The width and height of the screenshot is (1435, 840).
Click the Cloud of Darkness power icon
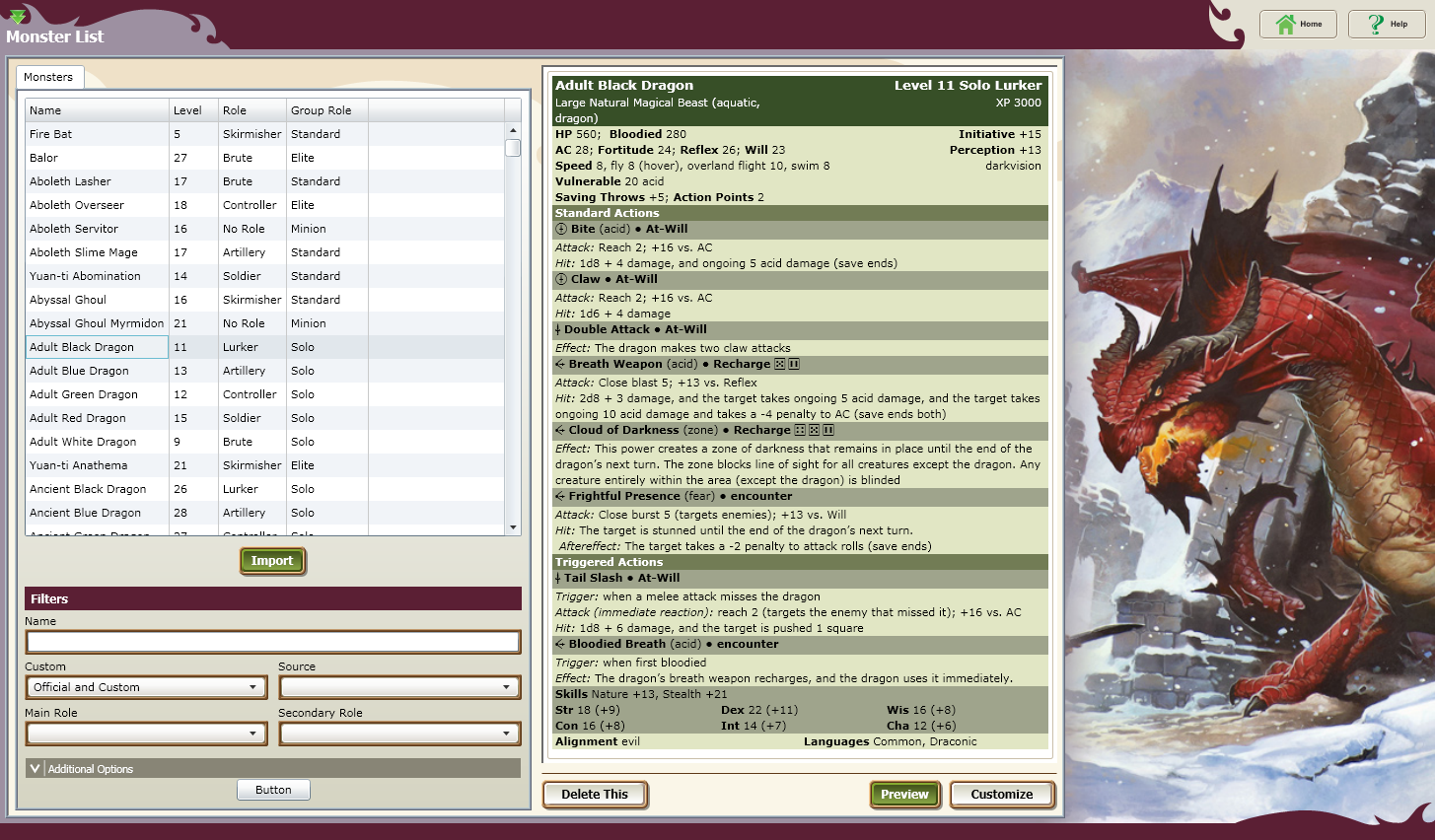[x=560, y=430]
